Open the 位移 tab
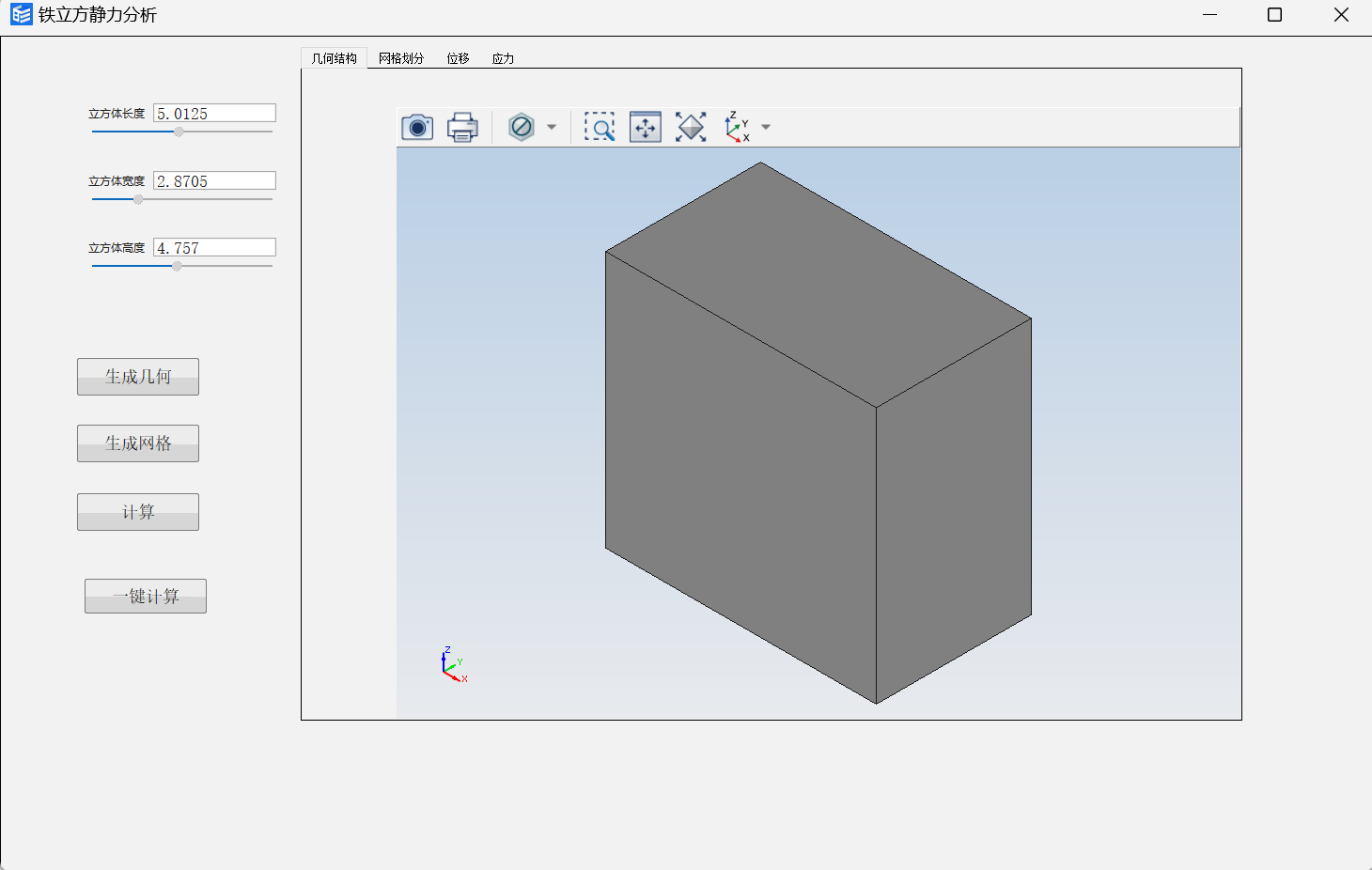 458,58
